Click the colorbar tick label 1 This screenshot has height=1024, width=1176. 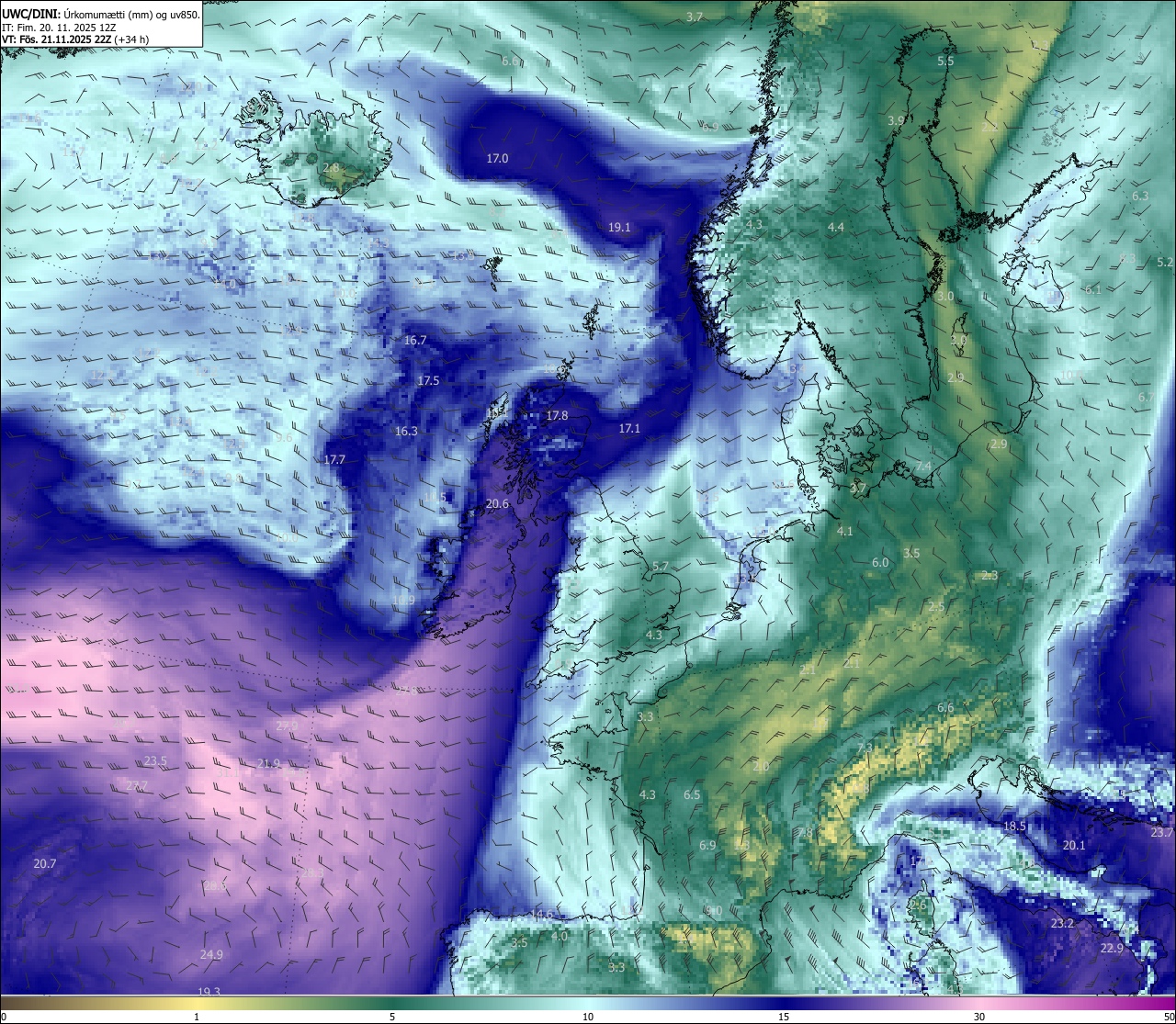pyautogui.click(x=197, y=1017)
